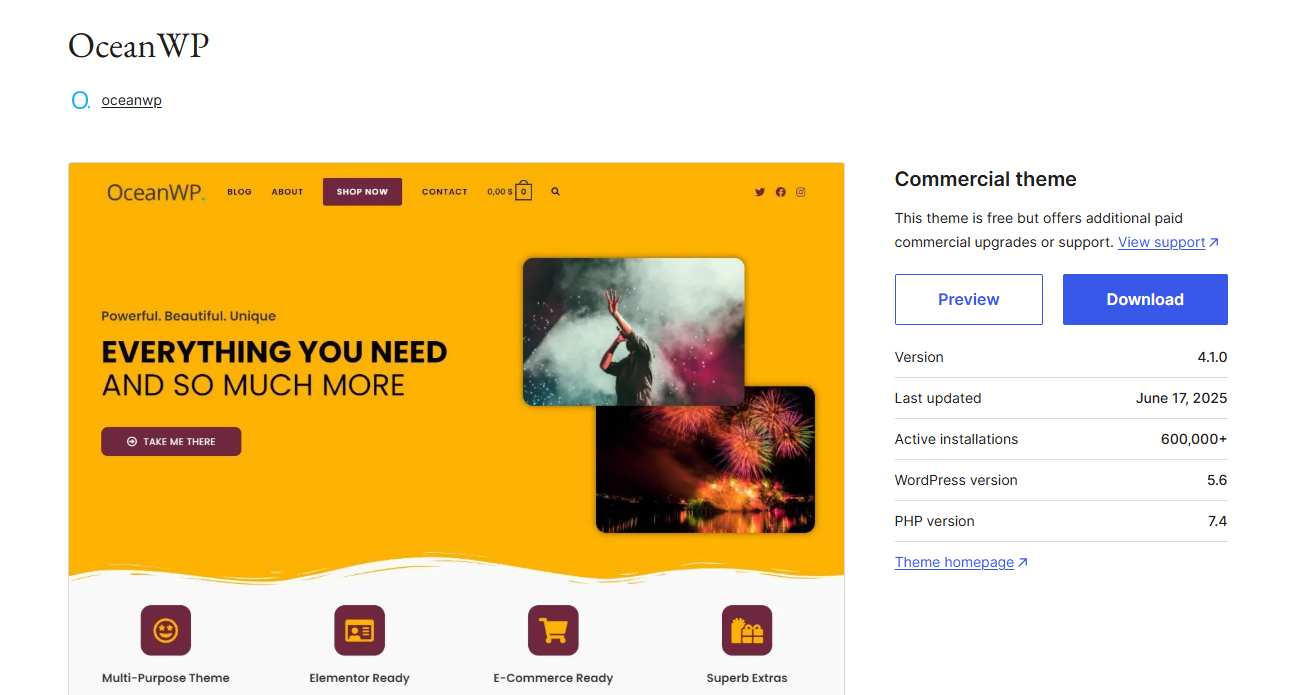Click the Twitter icon in theme screenshot
The width and height of the screenshot is (1308, 695).
760,192
